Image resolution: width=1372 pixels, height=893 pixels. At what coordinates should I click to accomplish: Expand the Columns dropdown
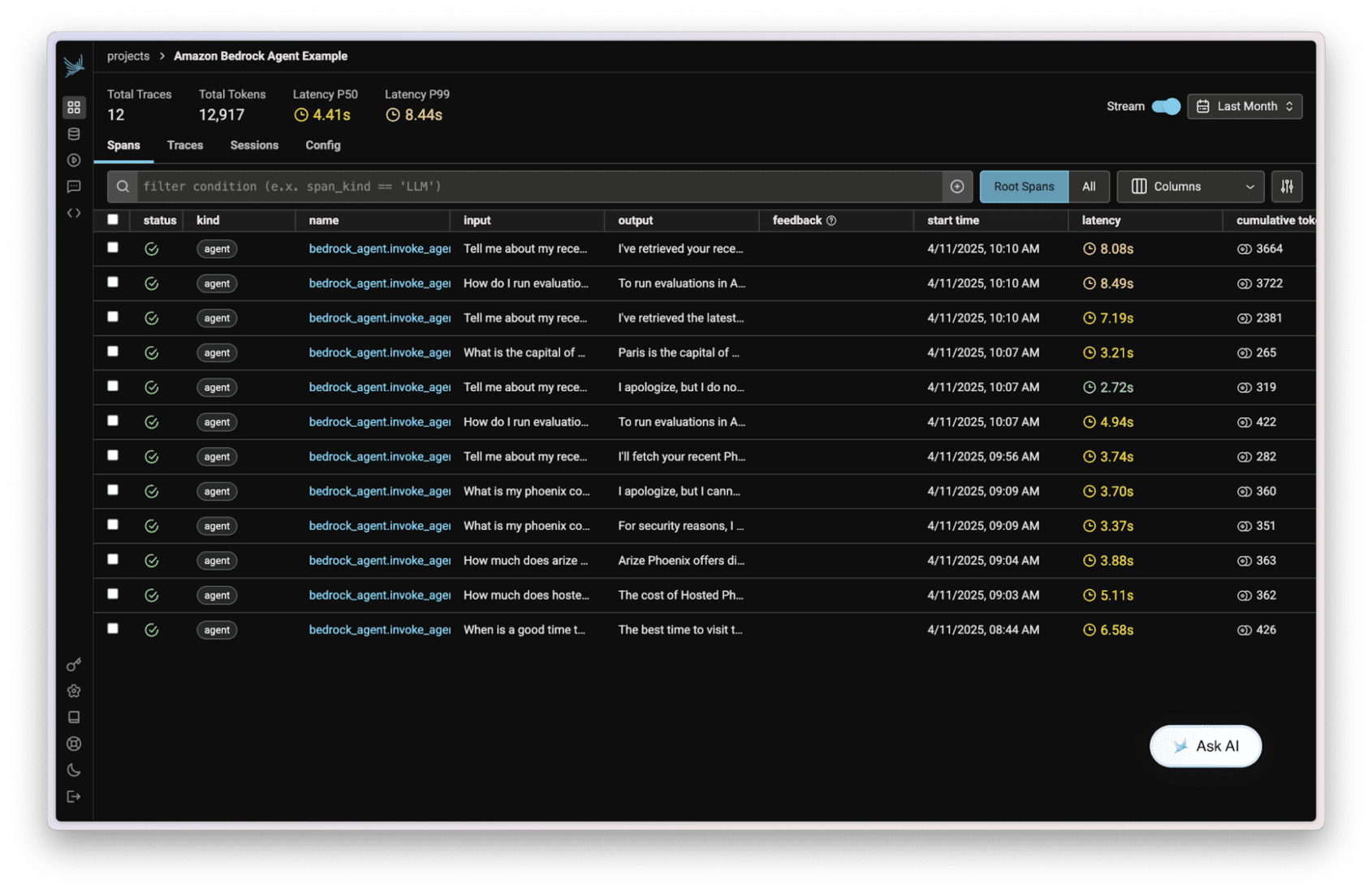pyautogui.click(x=1190, y=186)
